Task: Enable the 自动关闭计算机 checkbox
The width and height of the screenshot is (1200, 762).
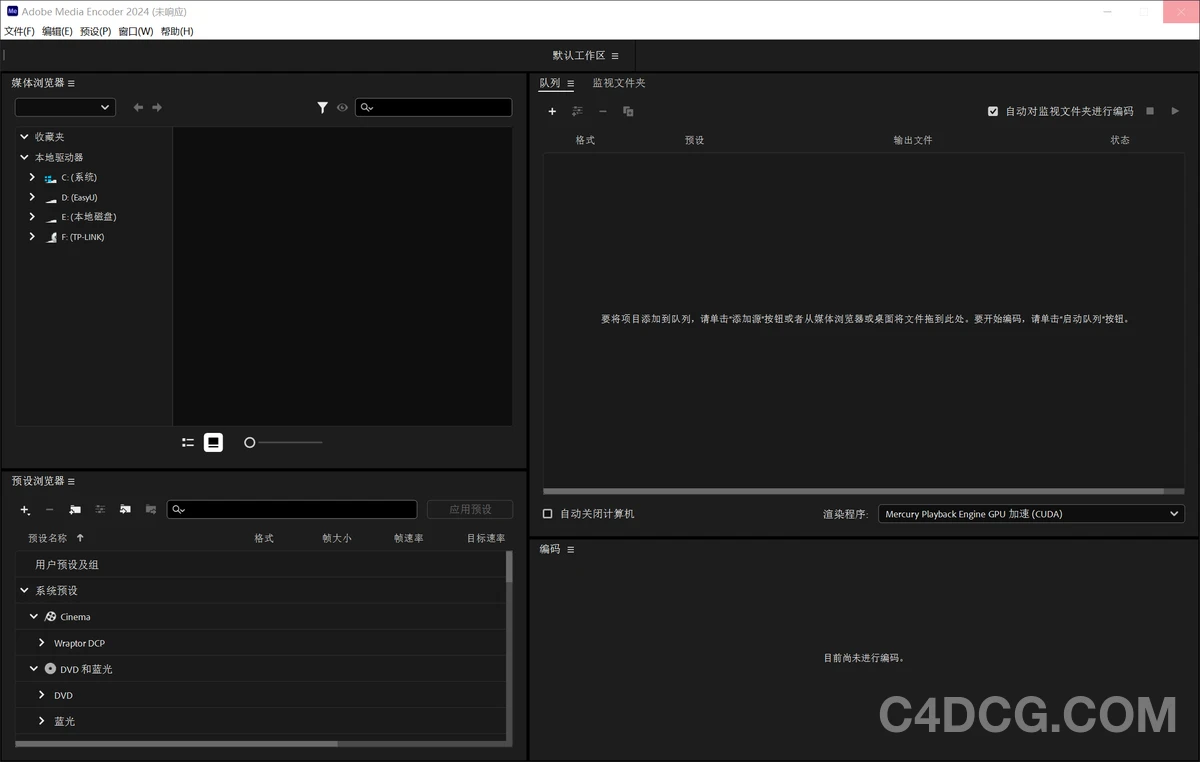Action: (x=545, y=513)
